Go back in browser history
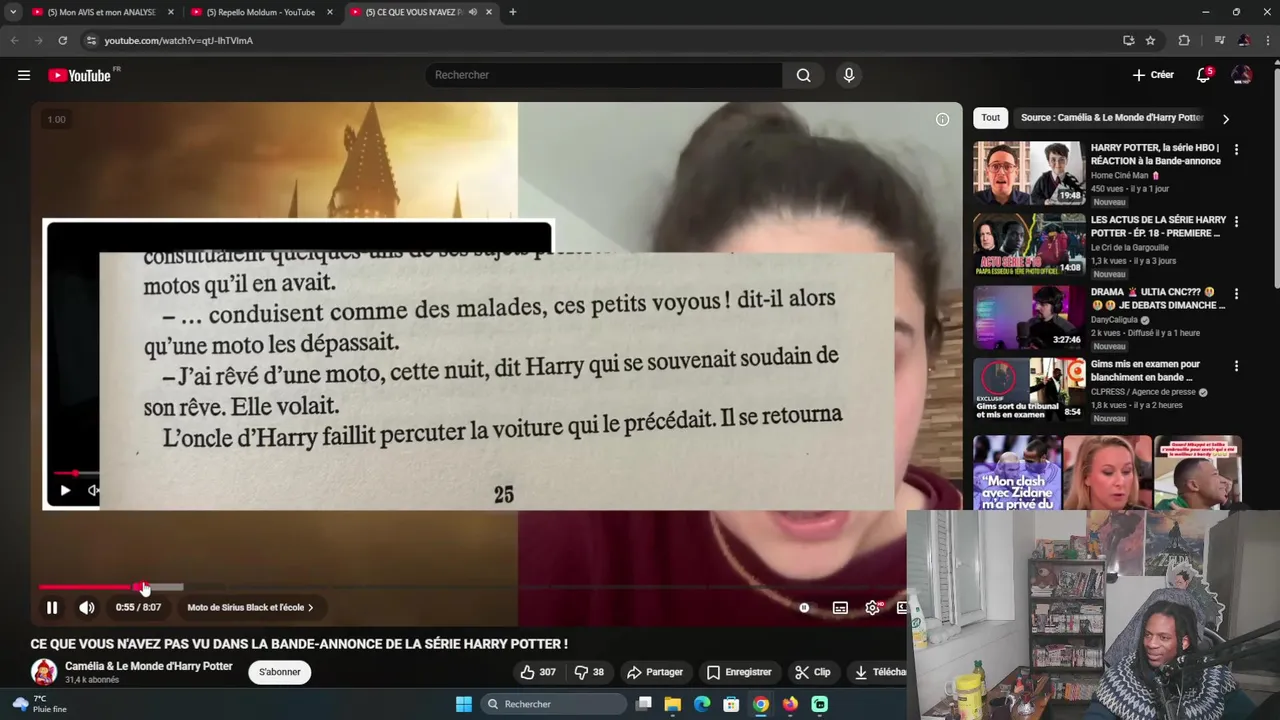This screenshot has width=1280, height=720. (14, 40)
